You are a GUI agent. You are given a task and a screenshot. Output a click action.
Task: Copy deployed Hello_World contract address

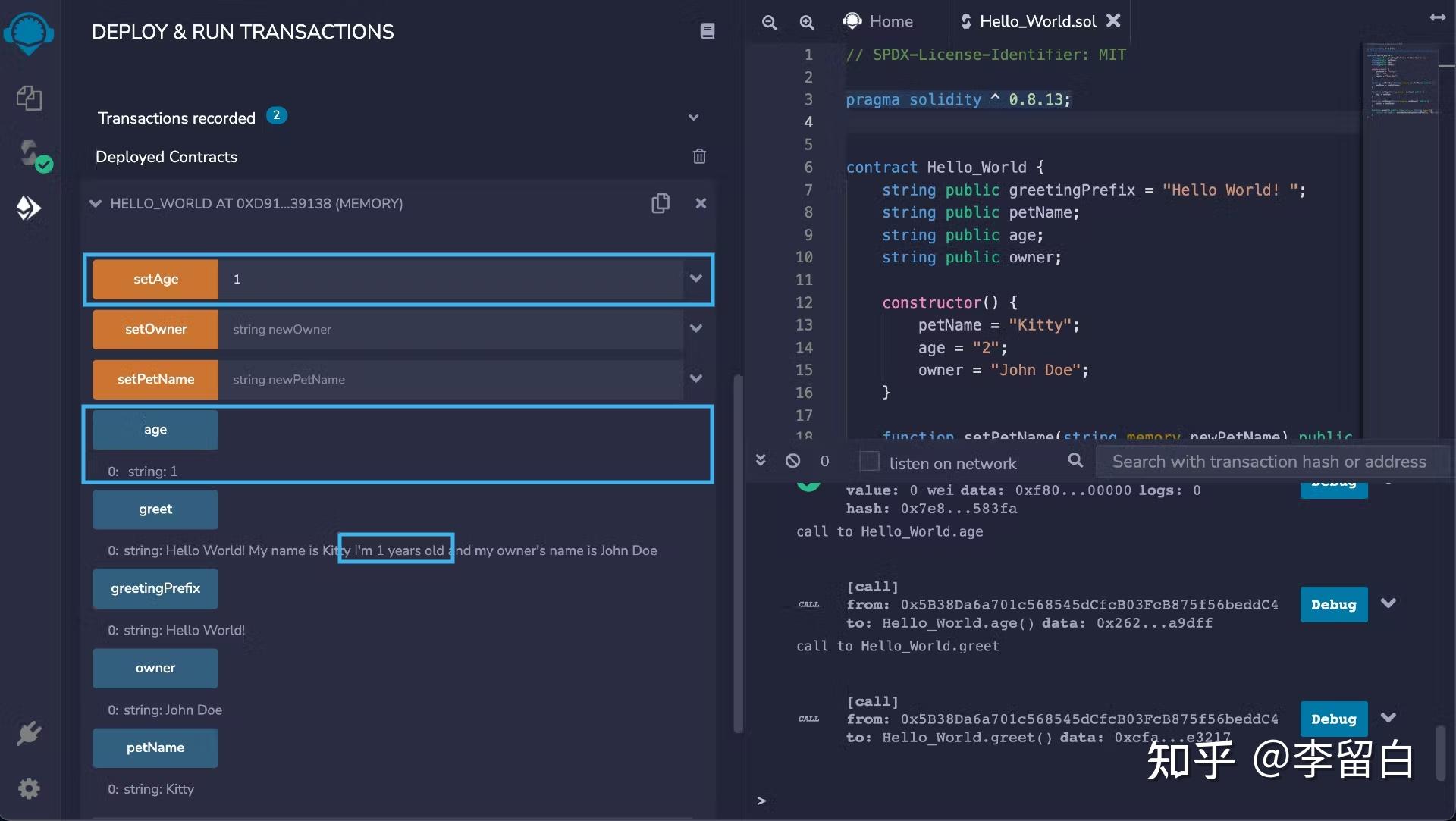660,203
